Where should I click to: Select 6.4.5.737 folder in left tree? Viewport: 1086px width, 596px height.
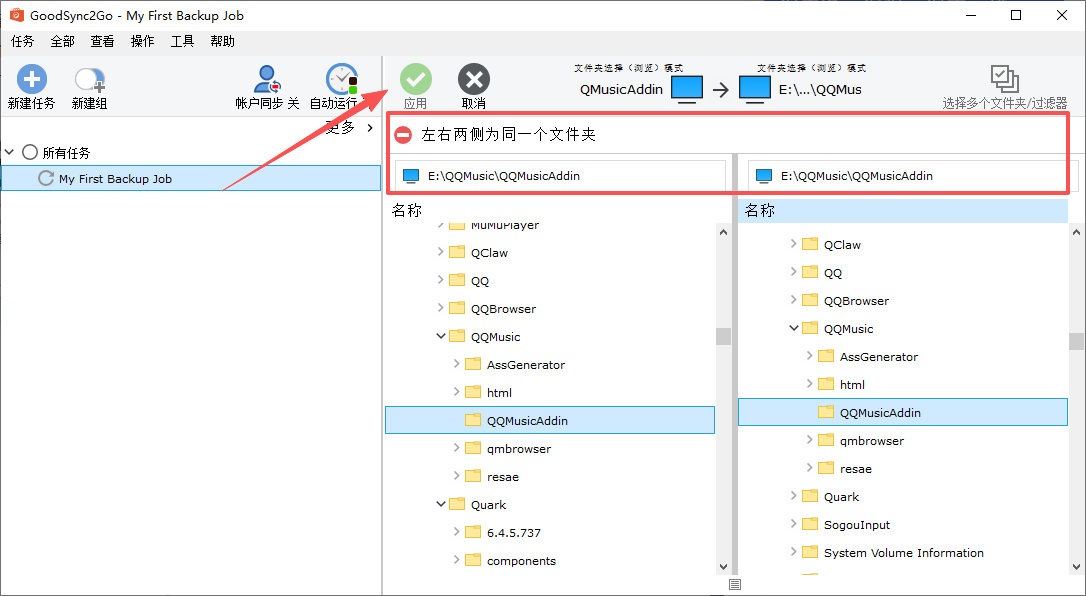514,532
